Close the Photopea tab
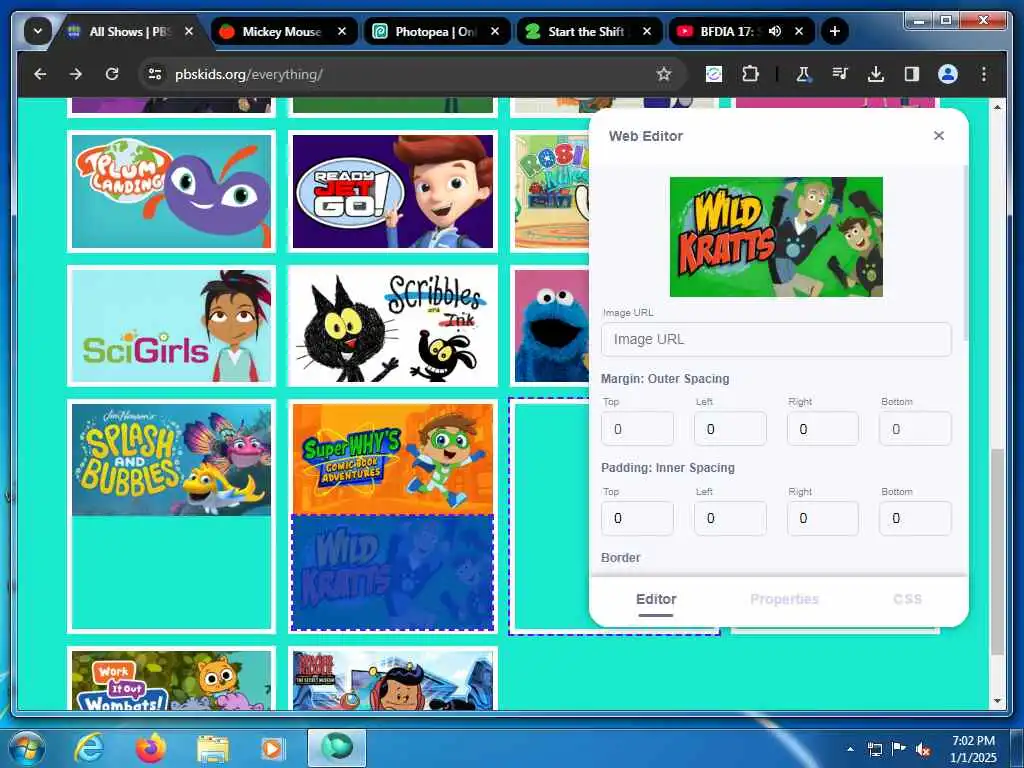Screen dimensions: 1024x768 pyautogui.click(x=495, y=31)
